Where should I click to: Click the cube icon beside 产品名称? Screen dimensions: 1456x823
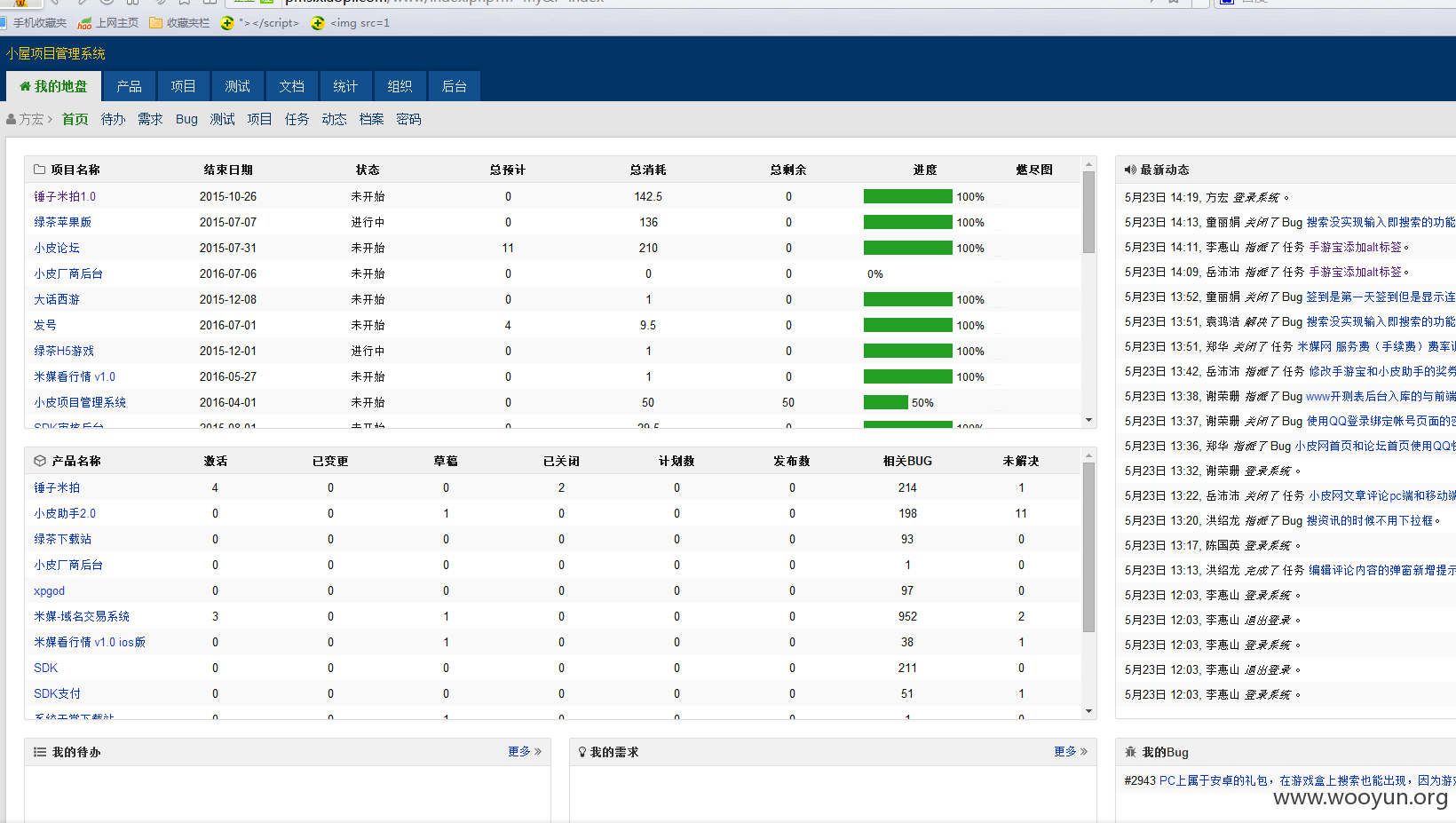(39, 461)
